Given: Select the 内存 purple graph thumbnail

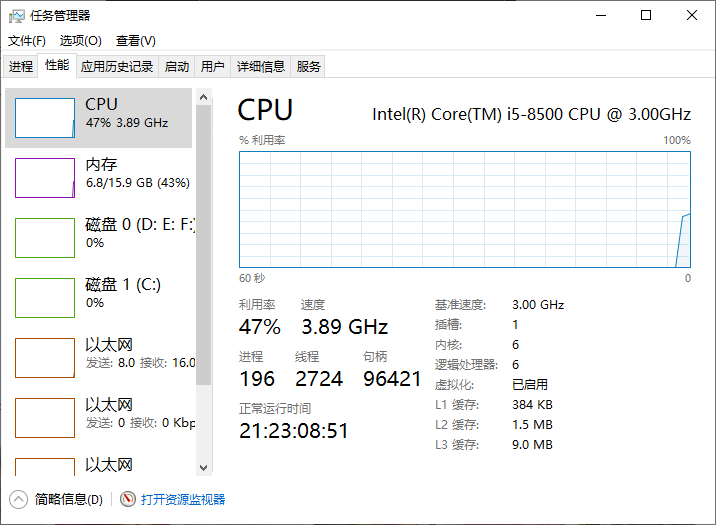Looking at the screenshot, I should (45, 178).
